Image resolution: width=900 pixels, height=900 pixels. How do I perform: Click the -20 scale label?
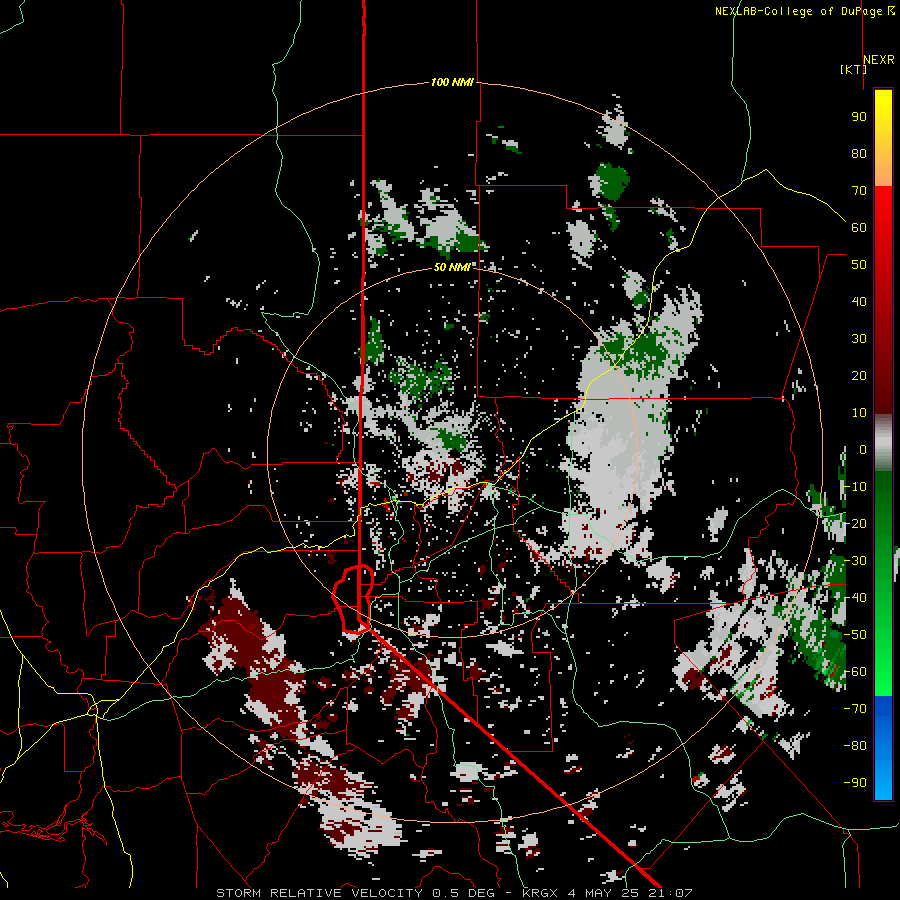coord(855,524)
